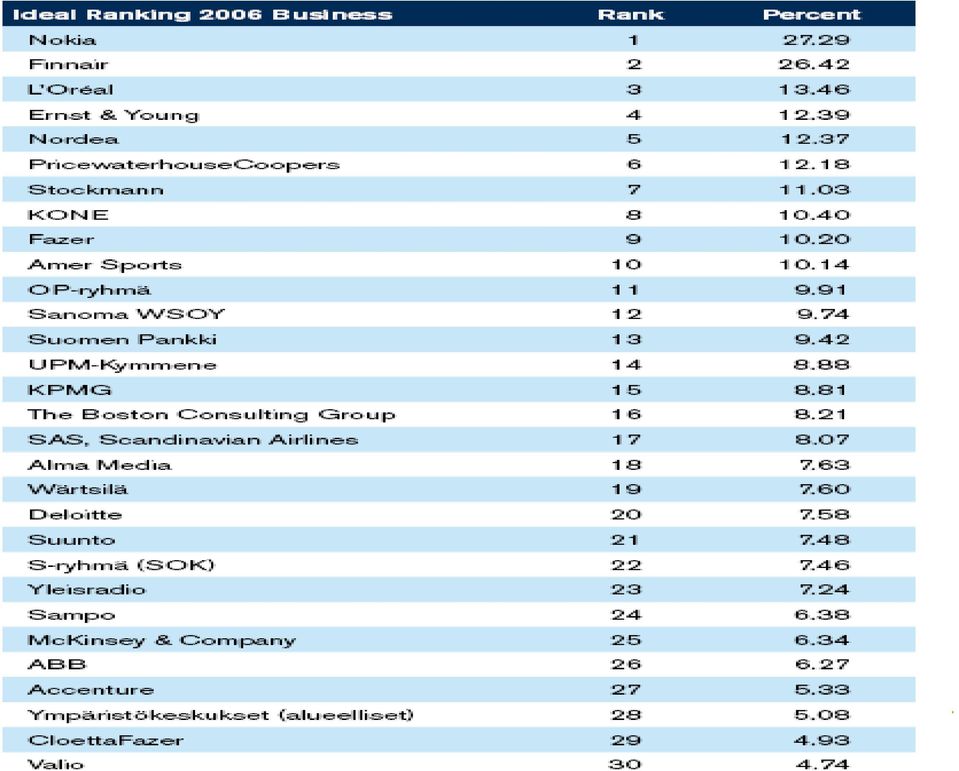The width and height of the screenshot is (959, 771).
Task: Click the 11.03 percent cell
Action: tap(815, 190)
